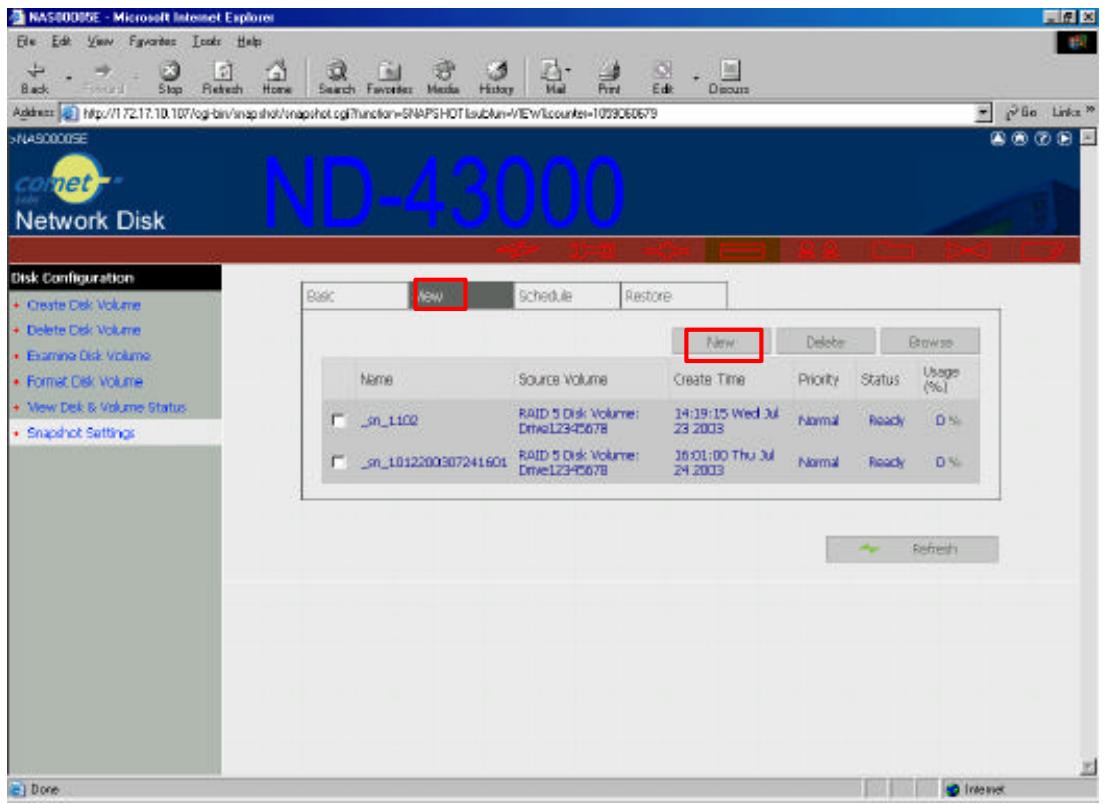The image size is (1104, 804).
Task: Click snapshot name _sn_1102
Action: coord(389,421)
